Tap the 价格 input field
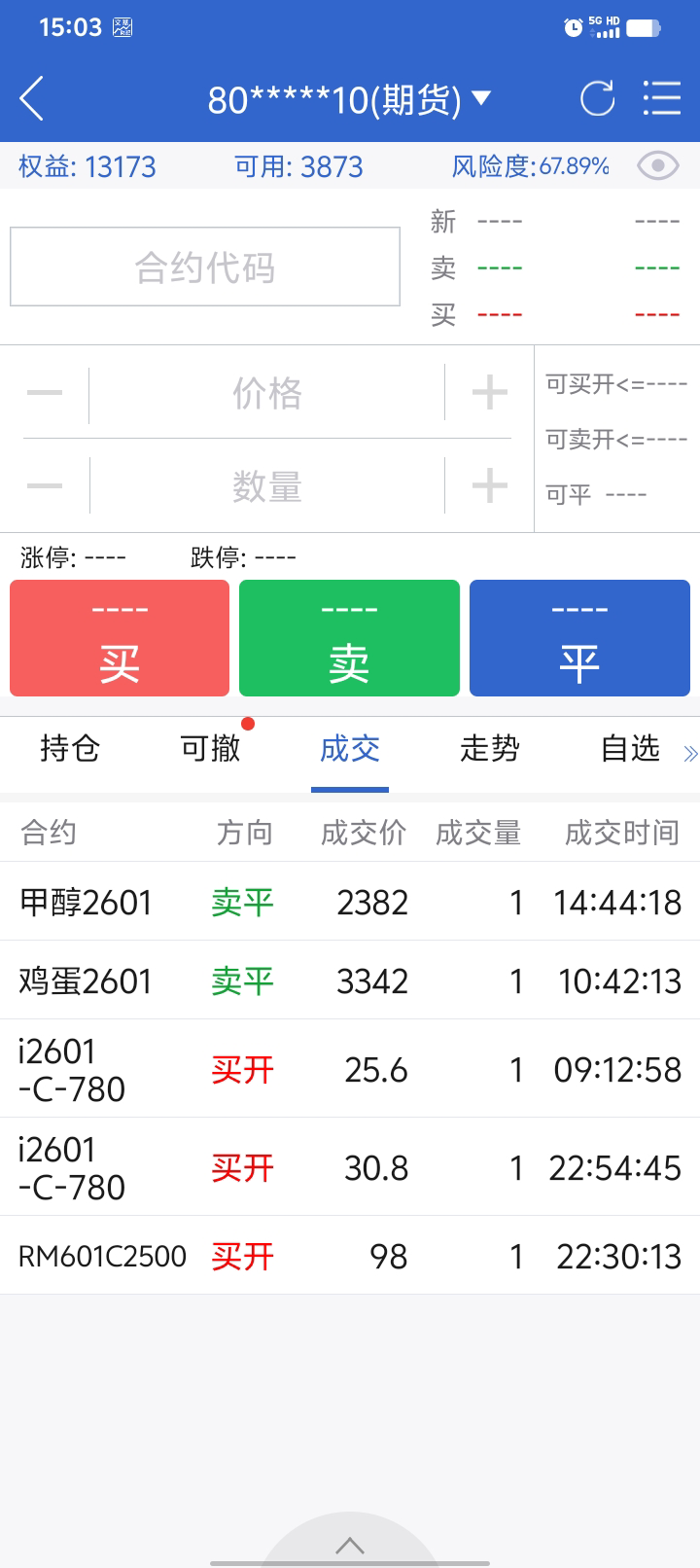The width and height of the screenshot is (700, 1568). (x=267, y=394)
